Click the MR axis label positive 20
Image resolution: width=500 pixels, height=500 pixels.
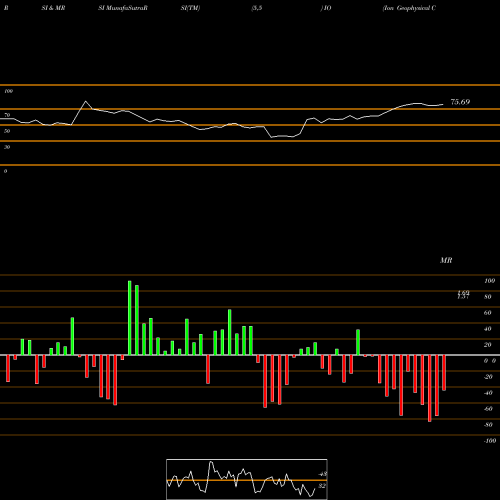click(x=487, y=345)
